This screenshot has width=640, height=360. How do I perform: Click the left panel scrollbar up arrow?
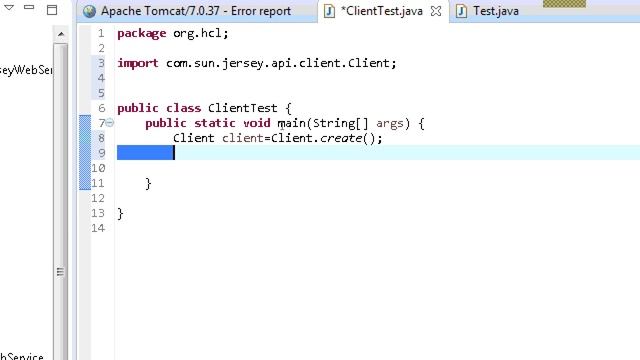click(61, 34)
